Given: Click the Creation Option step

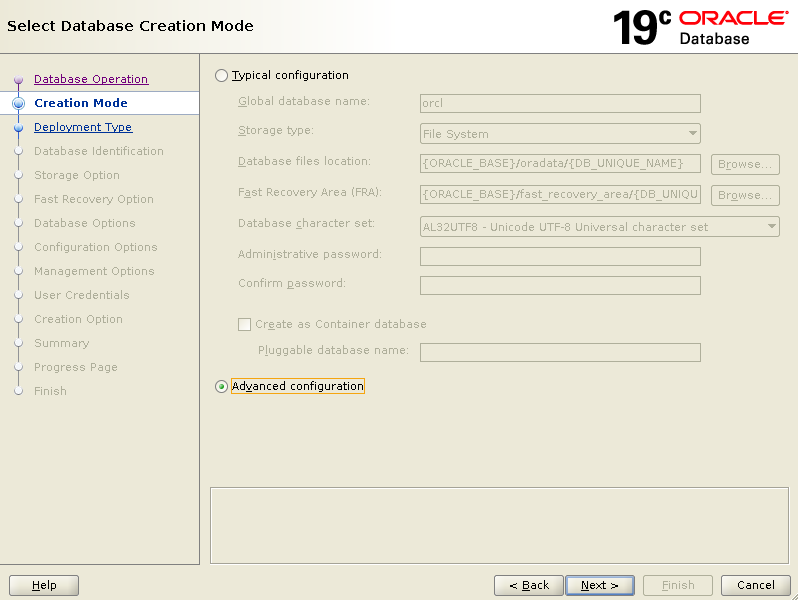Looking at the screenshot, I should (x=78, y=319).
